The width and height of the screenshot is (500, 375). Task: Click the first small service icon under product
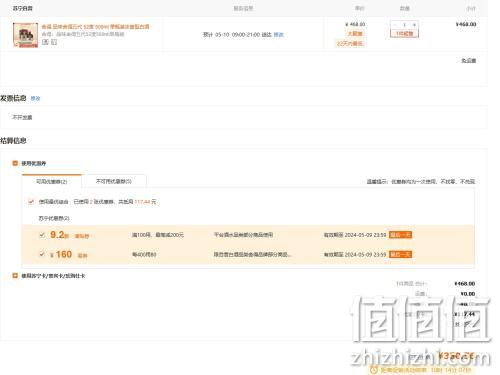(45, 42)
